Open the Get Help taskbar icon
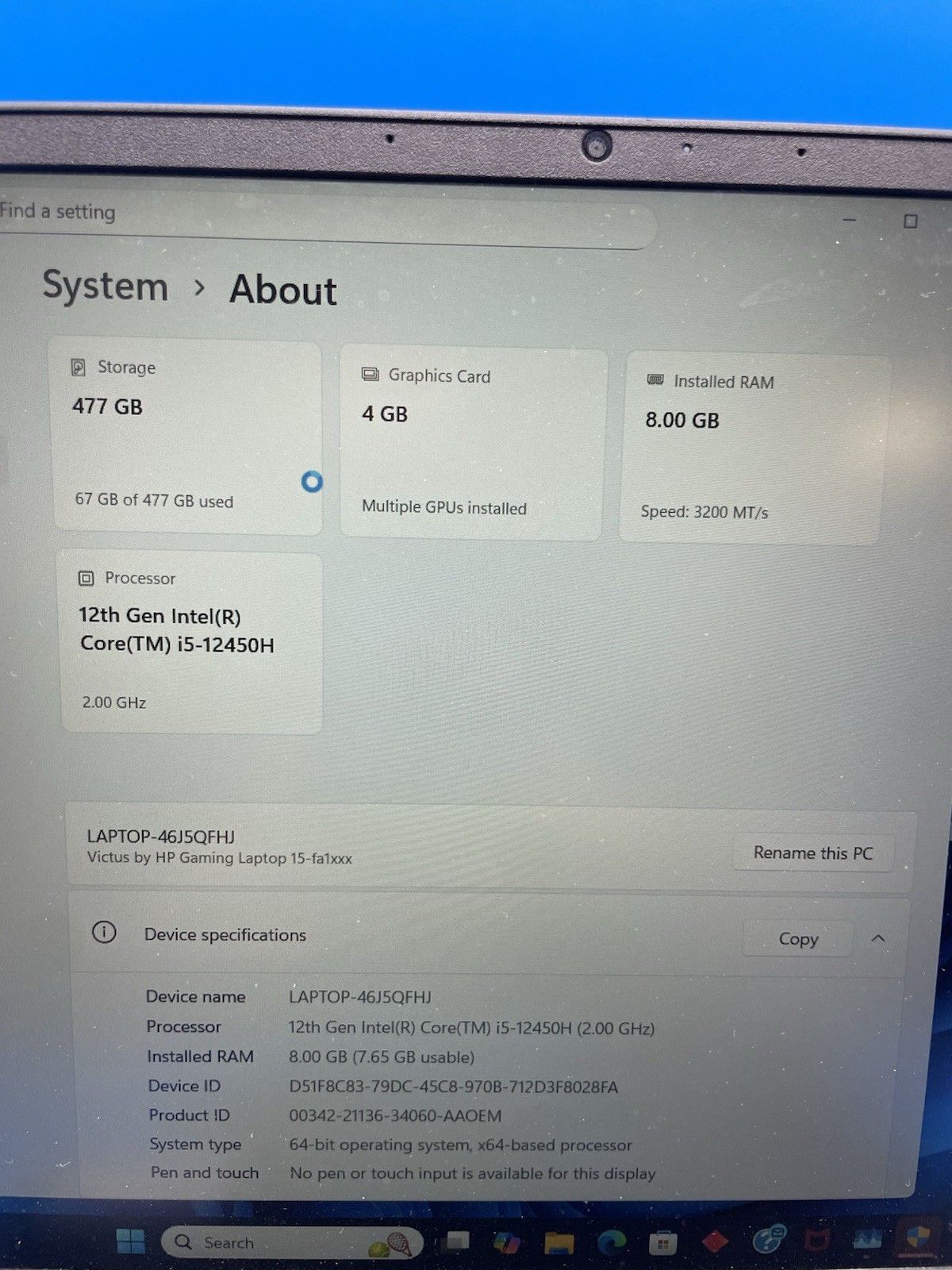 click(x=768, y=1239)
